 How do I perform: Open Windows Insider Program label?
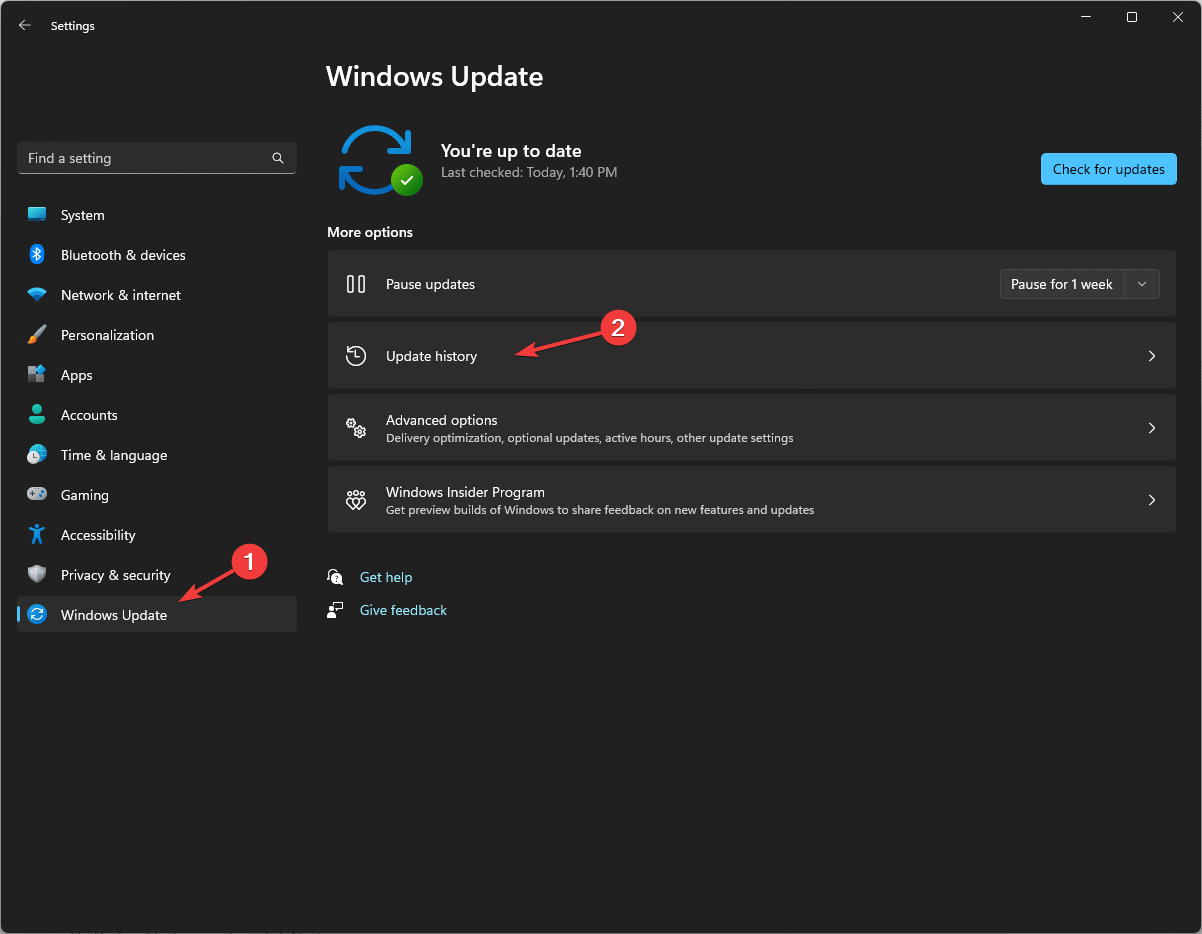point(465,492)
